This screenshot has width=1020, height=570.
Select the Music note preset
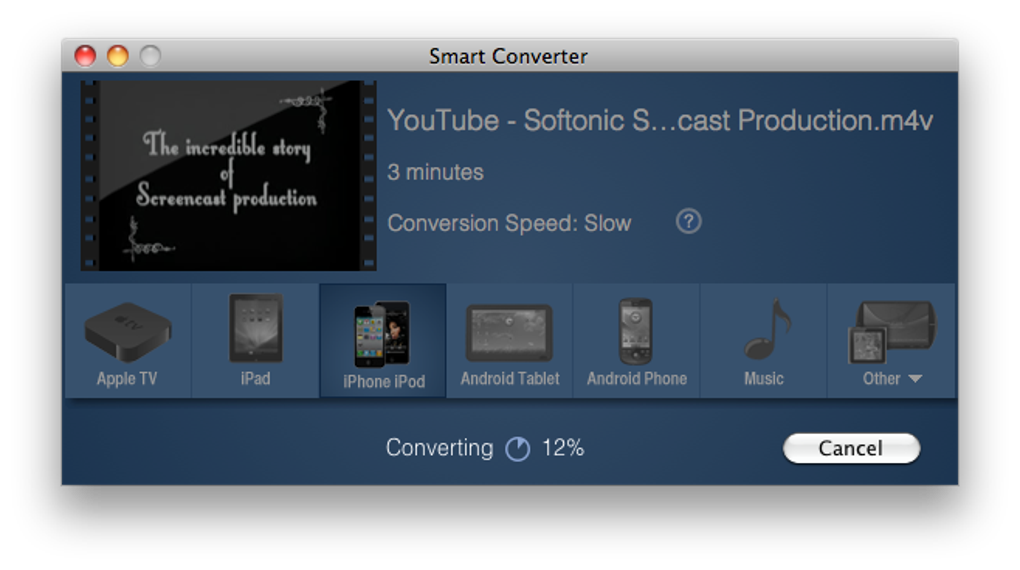click(764, 341)
